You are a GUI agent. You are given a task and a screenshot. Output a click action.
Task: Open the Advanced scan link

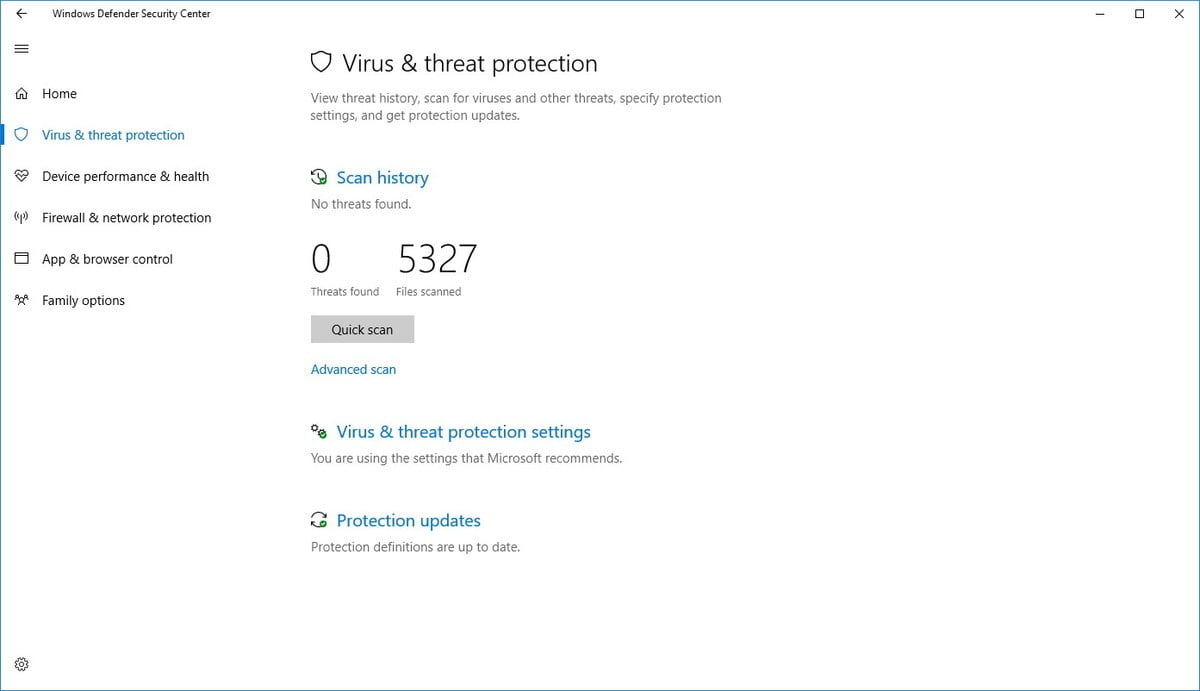[x=353, y=370]
